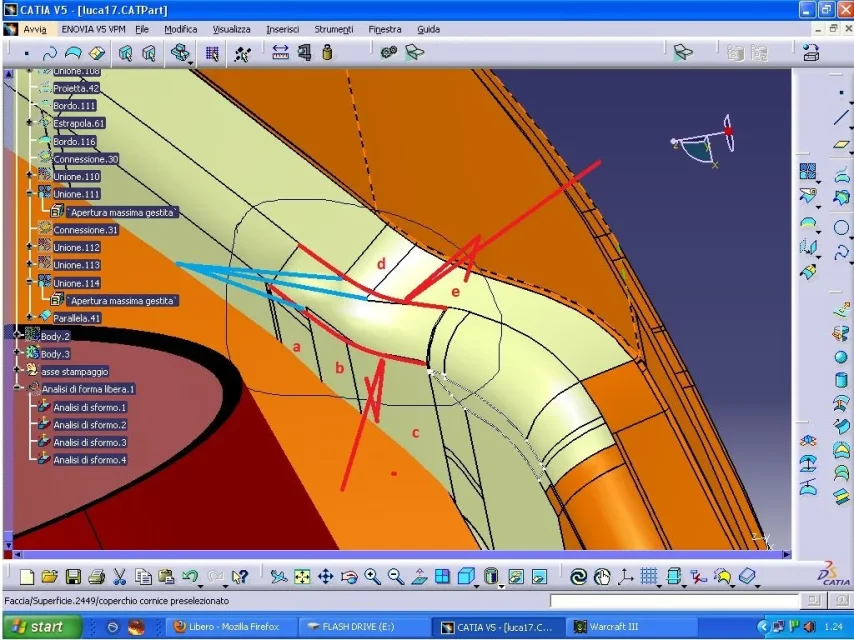
Task: Click the Join surfaces icon
Action: 808,171
